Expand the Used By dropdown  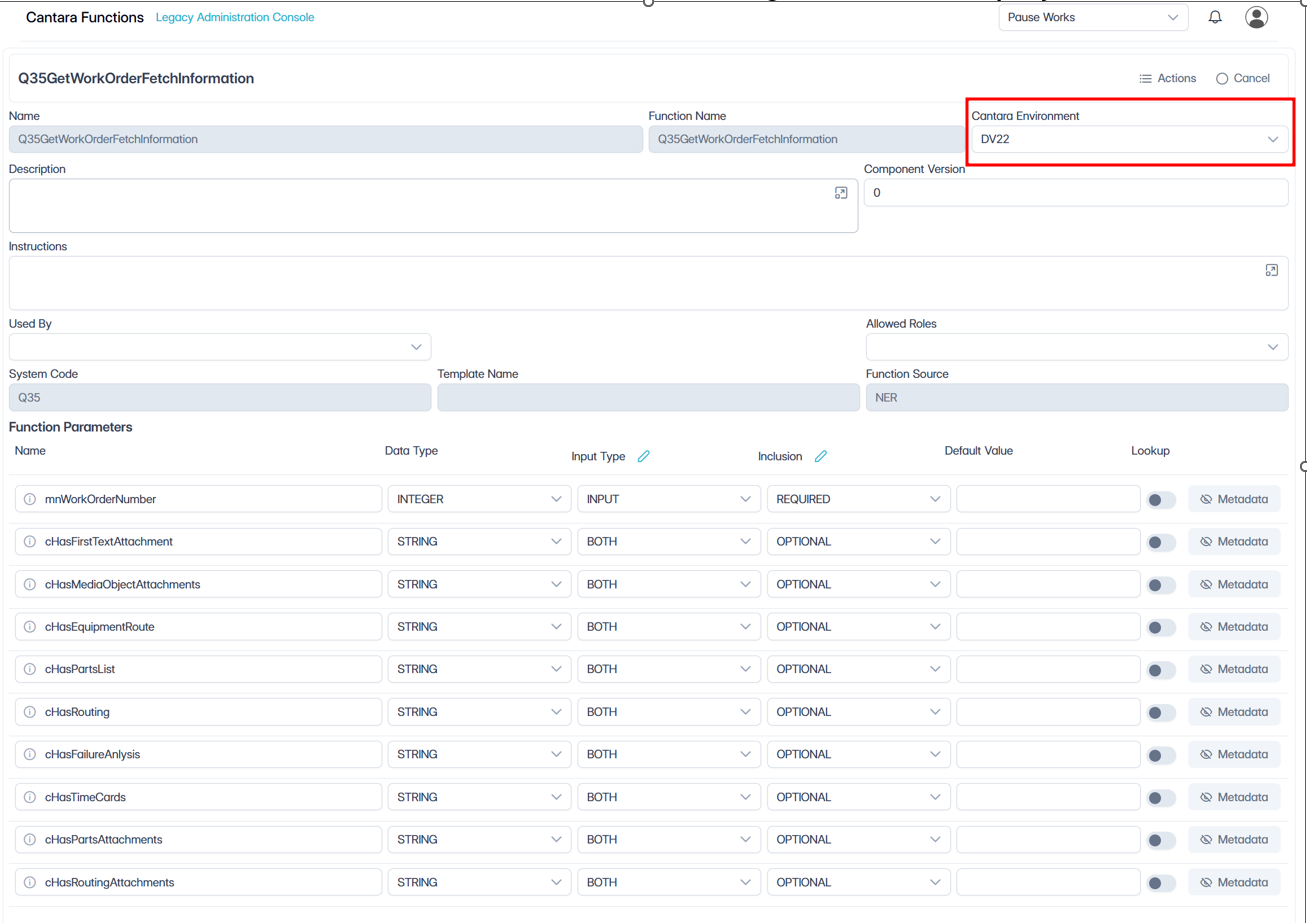pos(220,347)
